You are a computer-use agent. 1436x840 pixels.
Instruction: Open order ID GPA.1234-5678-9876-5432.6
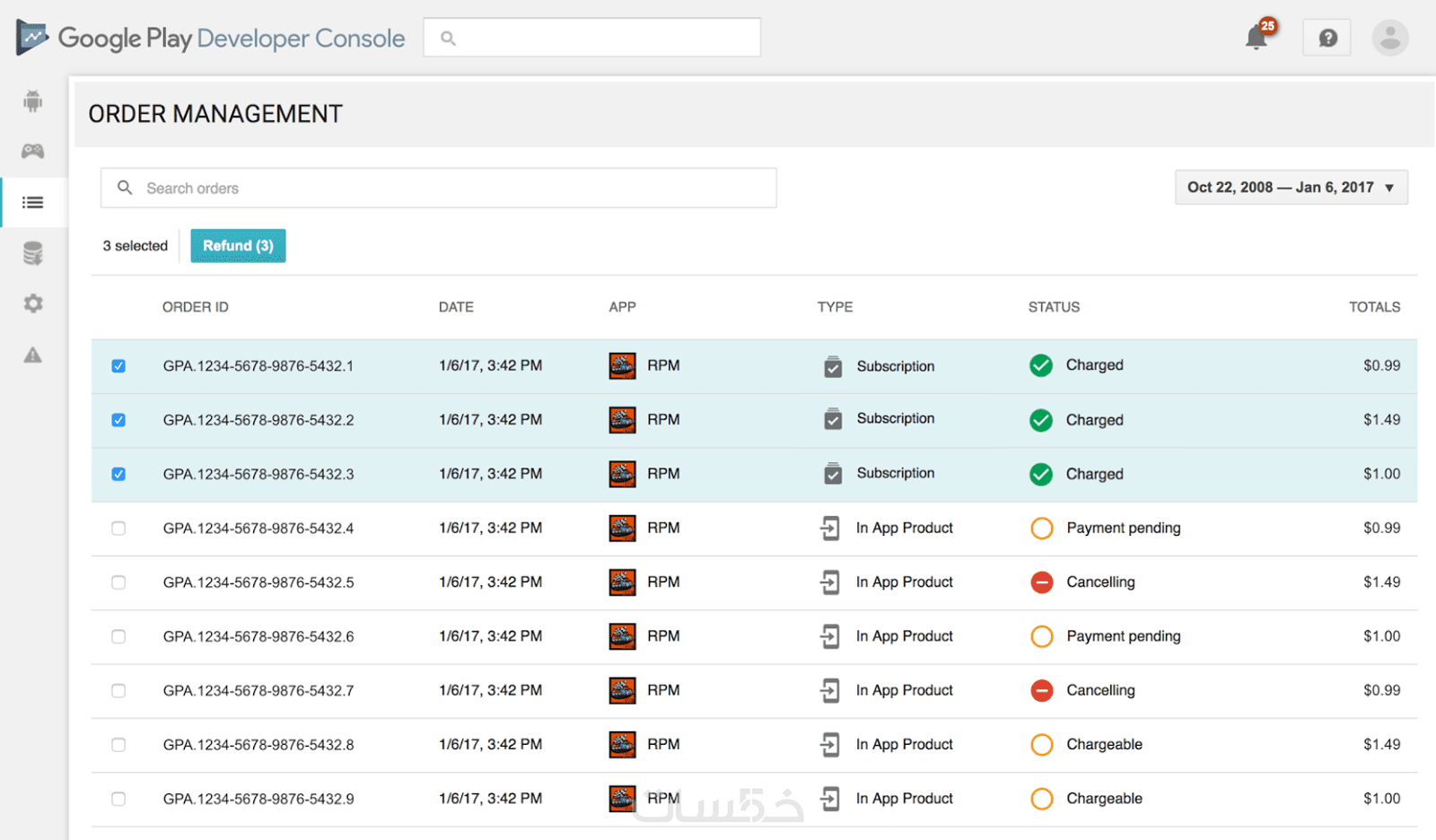pyautogui.click(x=258, y=636)
